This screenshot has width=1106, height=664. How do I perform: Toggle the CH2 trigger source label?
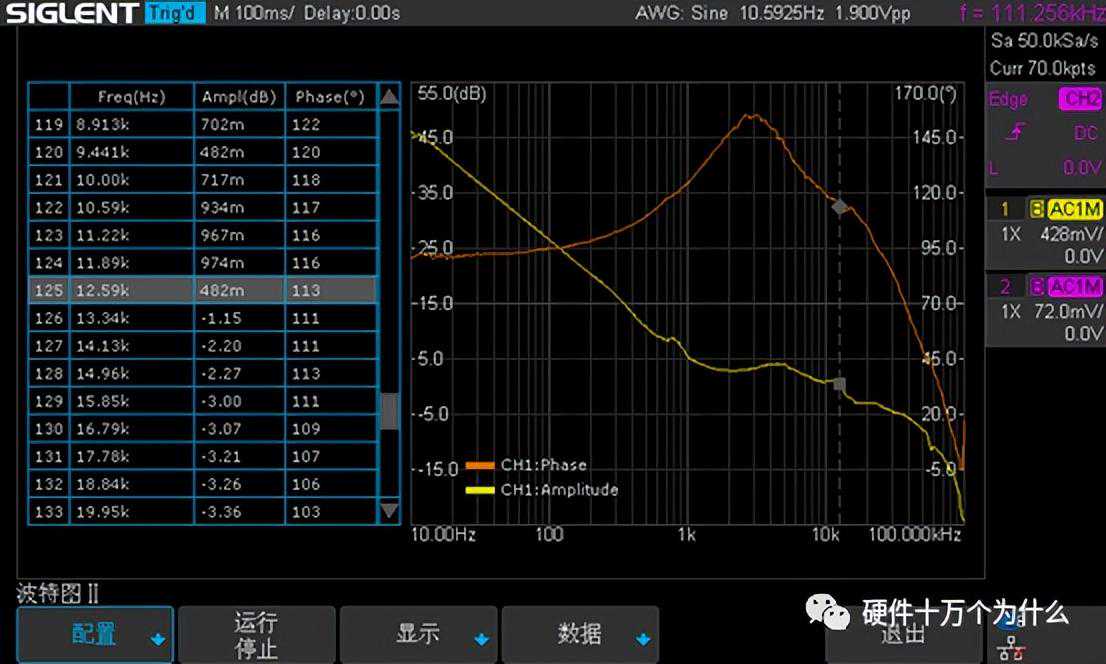[x=1078, y=99]
